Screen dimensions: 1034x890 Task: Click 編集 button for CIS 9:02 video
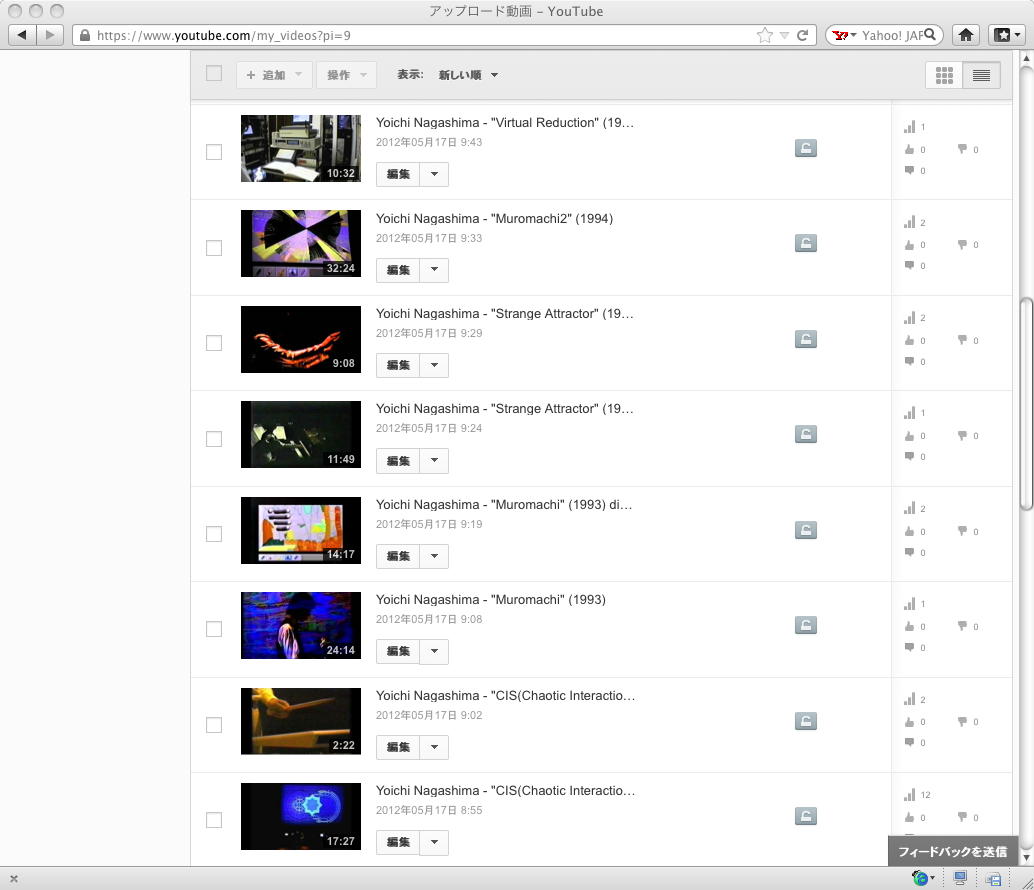pyautogui.click(x=398, y=747)
